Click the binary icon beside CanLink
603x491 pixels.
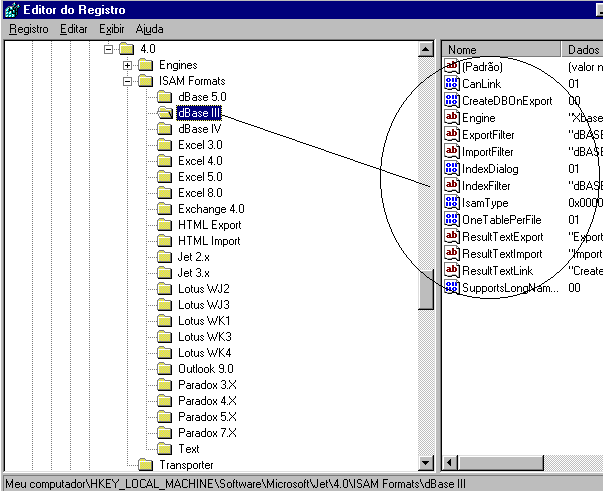point(451,83)
